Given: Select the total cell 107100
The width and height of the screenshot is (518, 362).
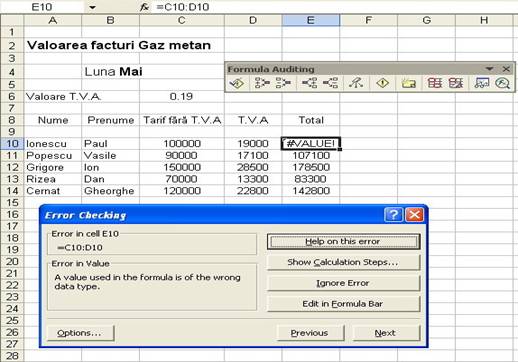Looking at the screenshot, I should [x=311, y=156].
